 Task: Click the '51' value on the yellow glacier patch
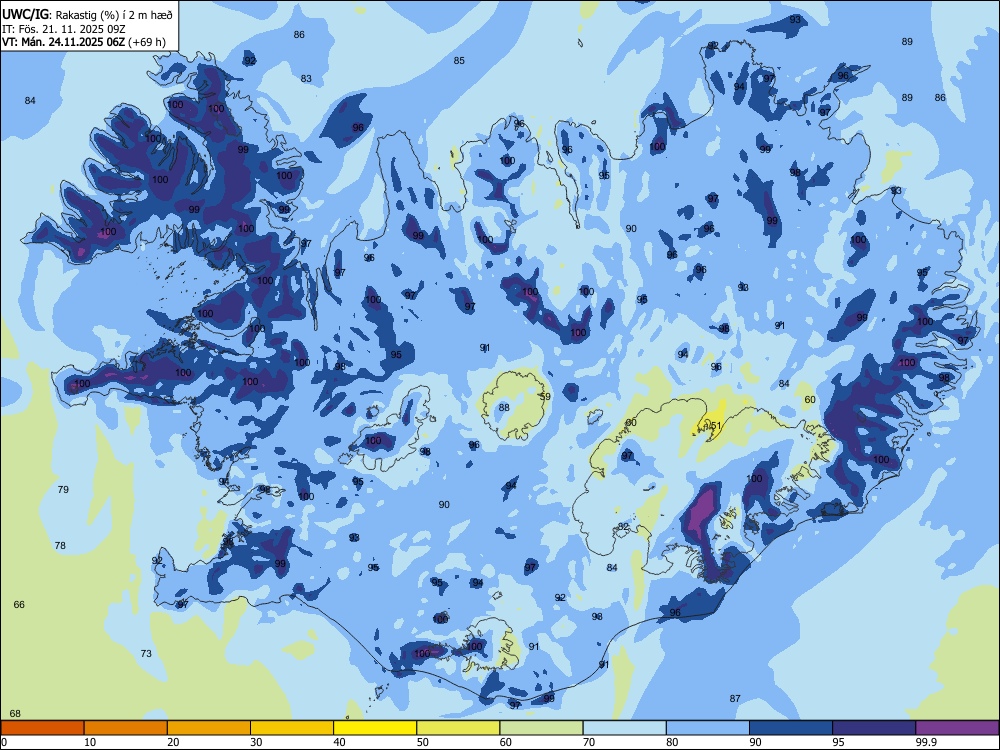point(716,426)
